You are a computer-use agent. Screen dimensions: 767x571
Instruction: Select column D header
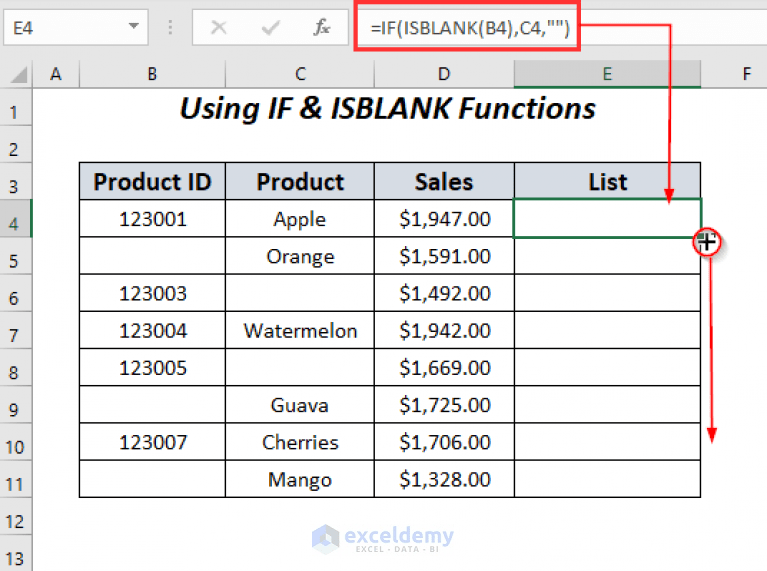click(x=444, y=74)
